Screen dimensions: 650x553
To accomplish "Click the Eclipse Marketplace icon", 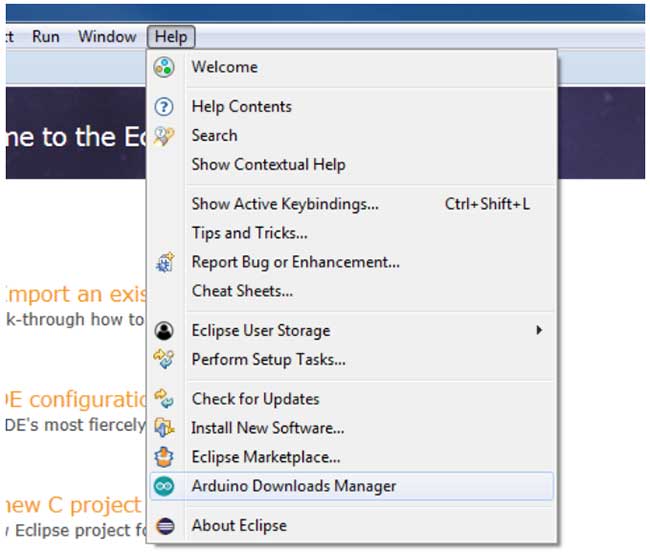I will point(165,457).
